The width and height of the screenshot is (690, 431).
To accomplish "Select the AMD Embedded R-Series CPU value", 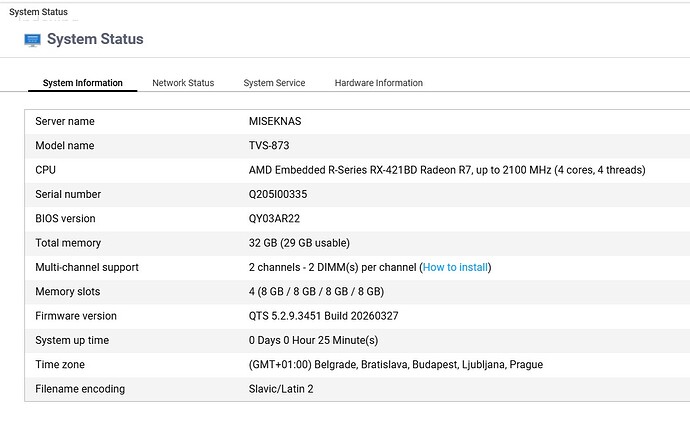I will pyautogui.click(x=447, y=170).
